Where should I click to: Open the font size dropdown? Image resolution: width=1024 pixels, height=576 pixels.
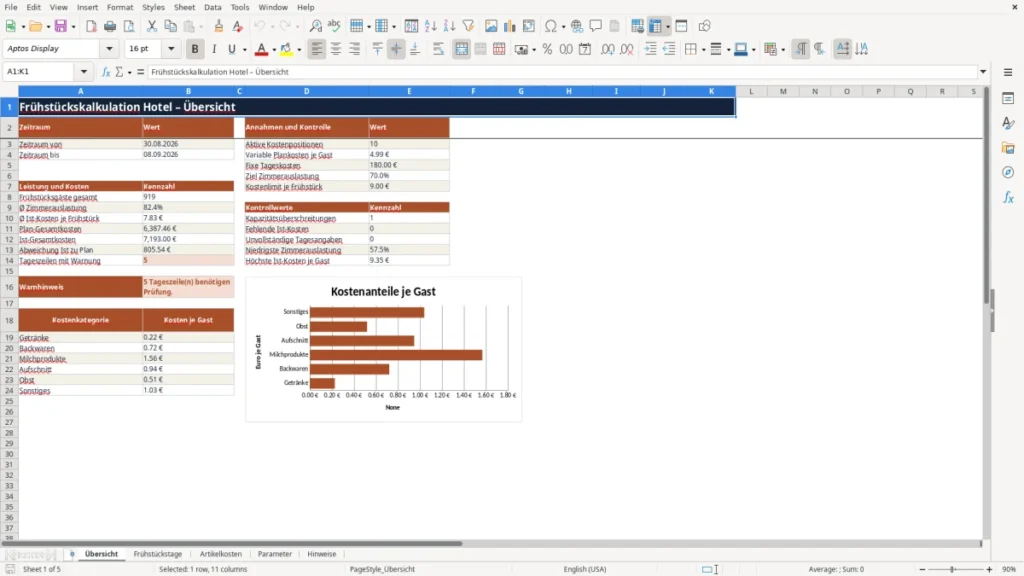coord(171,49)
